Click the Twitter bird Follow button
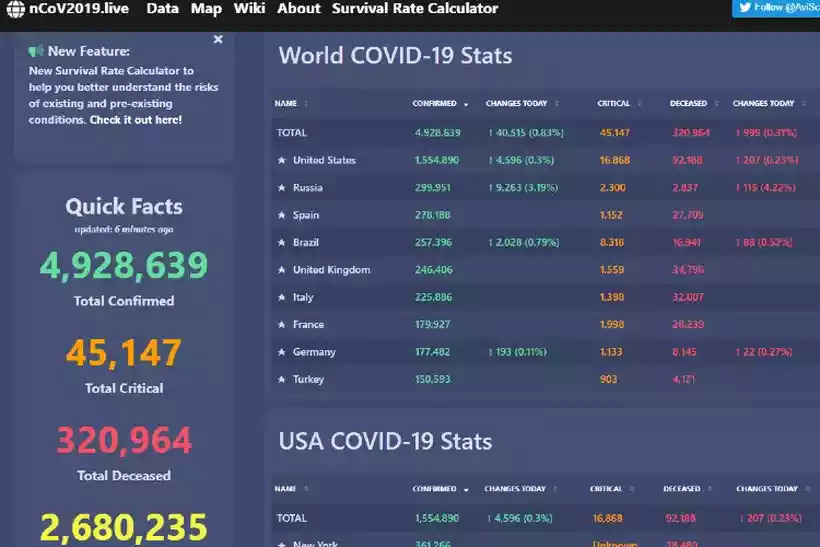The width and height of the screenshot is (820, 547). [776, 8]
